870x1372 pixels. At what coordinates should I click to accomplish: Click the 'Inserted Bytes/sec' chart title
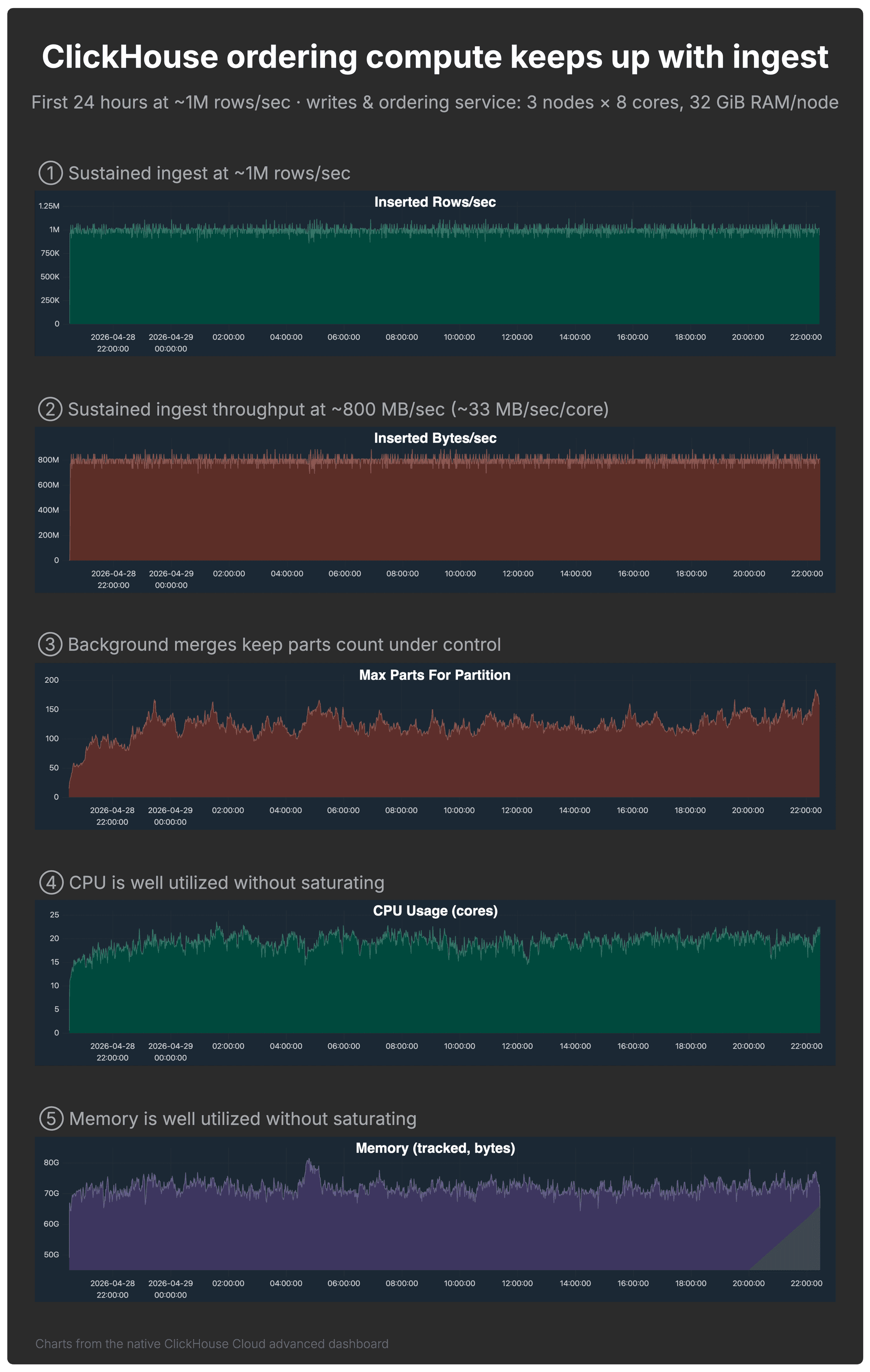[x=435, y=438]
